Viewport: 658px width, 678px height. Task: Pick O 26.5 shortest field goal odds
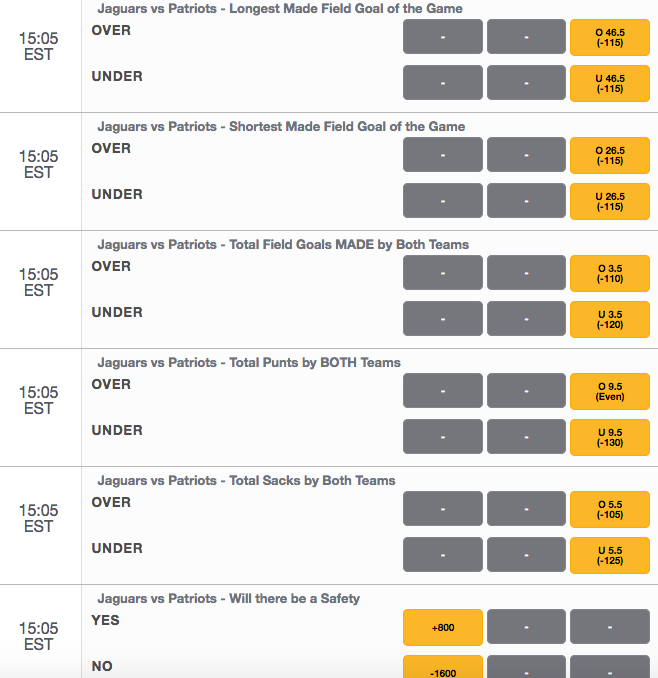610,156
